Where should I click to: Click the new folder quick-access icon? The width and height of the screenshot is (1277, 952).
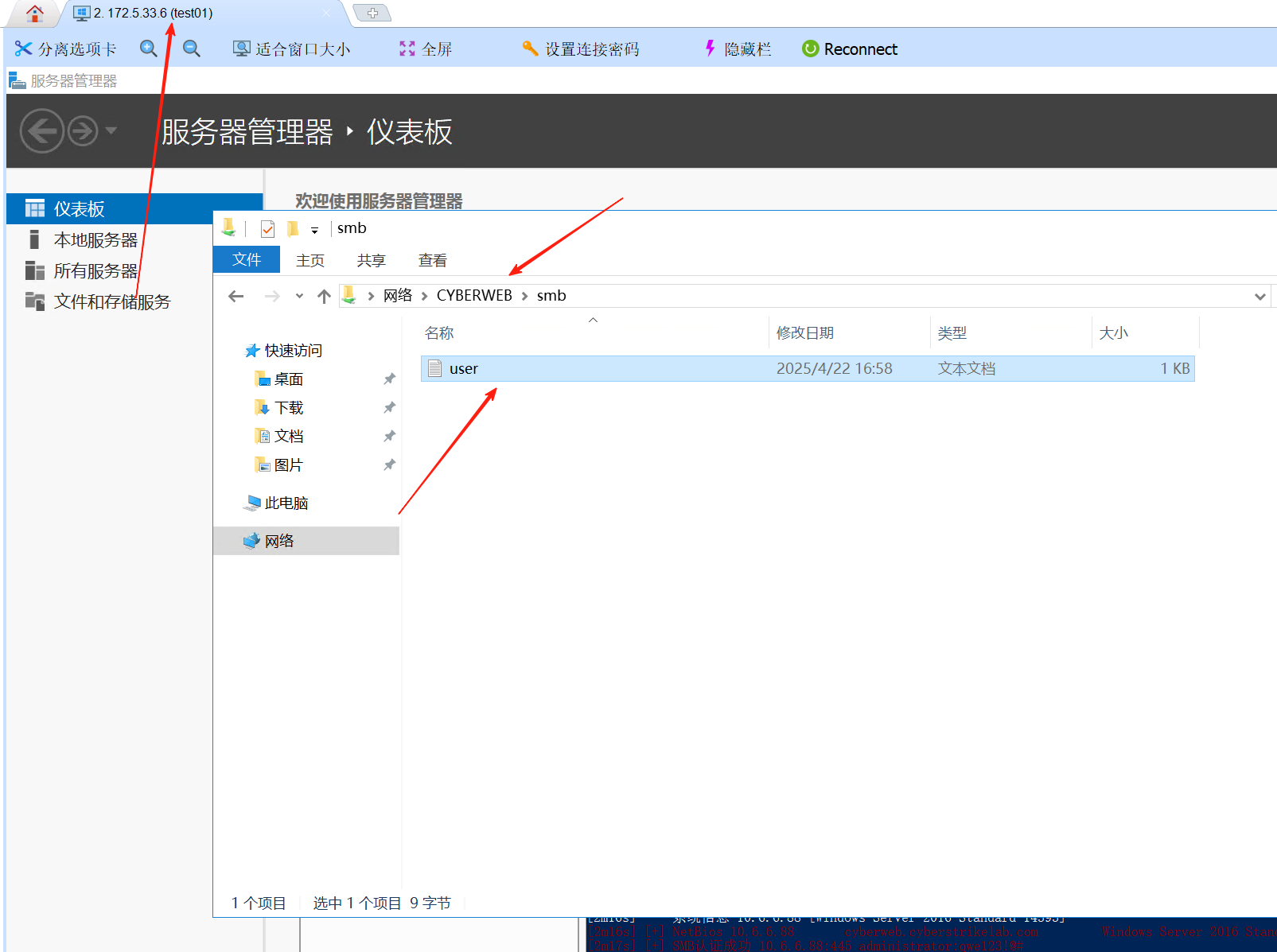tap(293, 229)
